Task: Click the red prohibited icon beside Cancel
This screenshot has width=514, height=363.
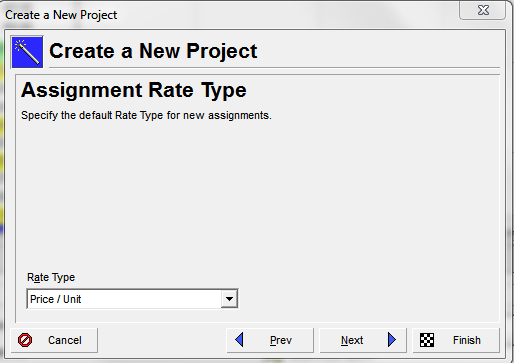Action: tap(25, 340)
